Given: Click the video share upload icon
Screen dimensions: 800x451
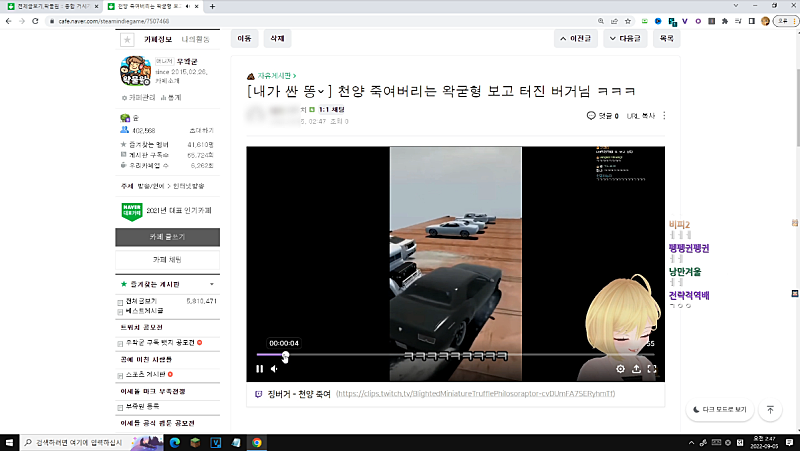Looking at the screenshot, I should pos(636,368).
